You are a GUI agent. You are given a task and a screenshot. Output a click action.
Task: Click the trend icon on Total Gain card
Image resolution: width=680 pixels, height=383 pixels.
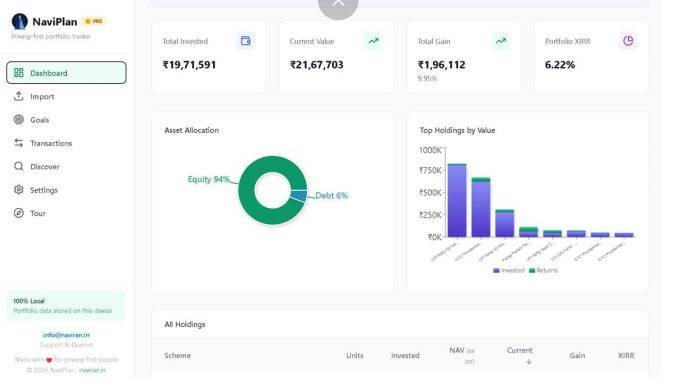500,41
